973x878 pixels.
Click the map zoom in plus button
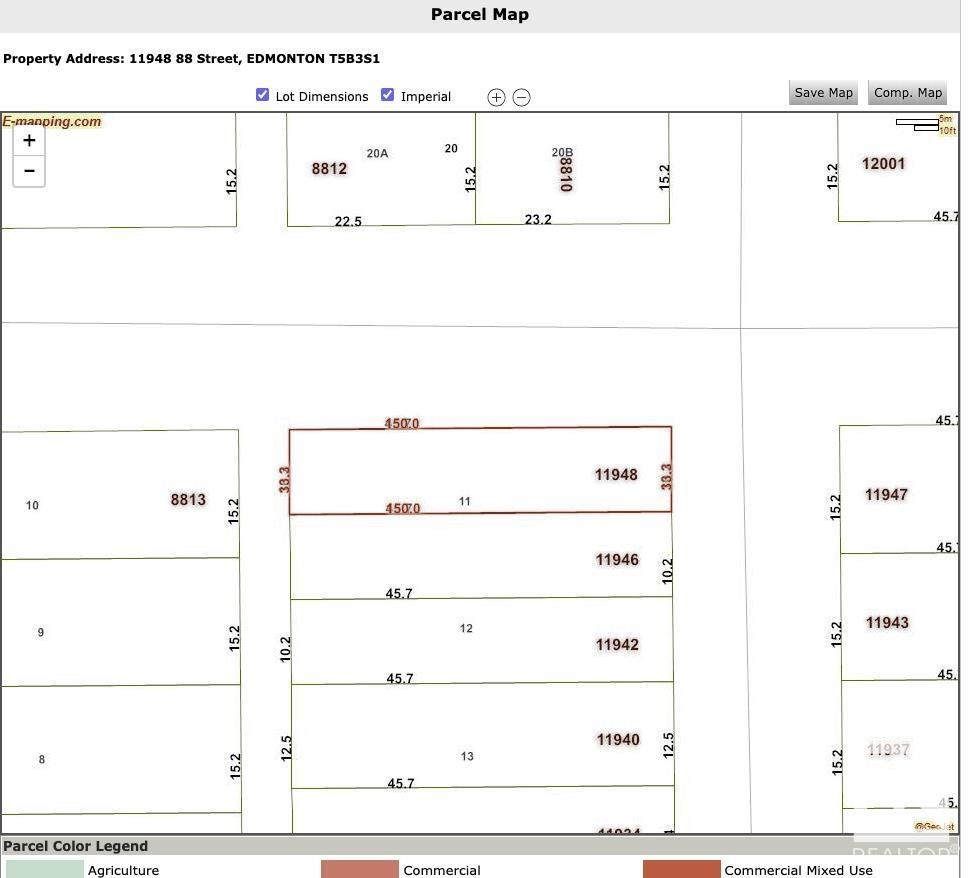click(x=29, y=141)
